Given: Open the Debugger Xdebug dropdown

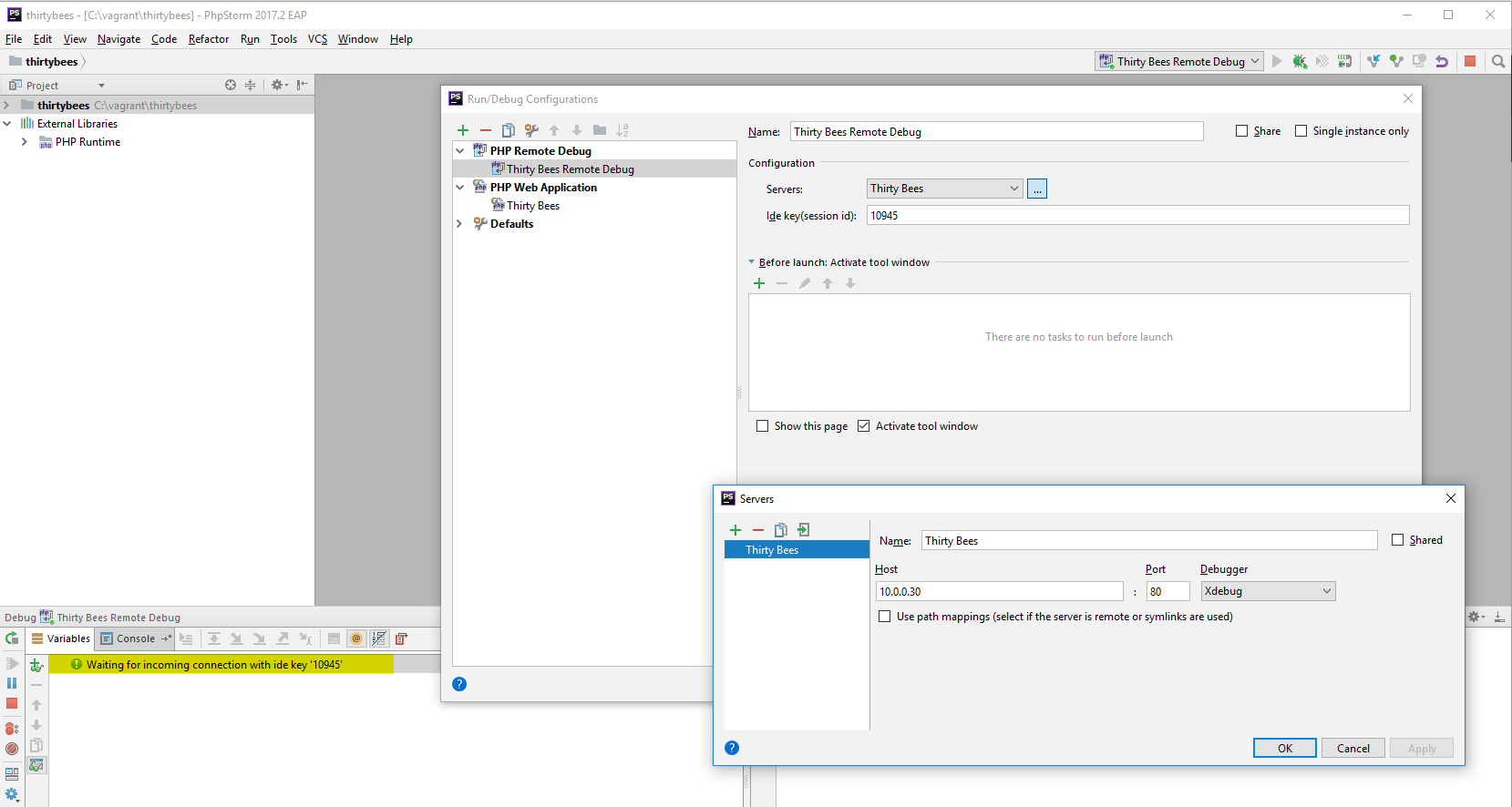Looking at the screenshot, I should click(x=1268, y=591).
